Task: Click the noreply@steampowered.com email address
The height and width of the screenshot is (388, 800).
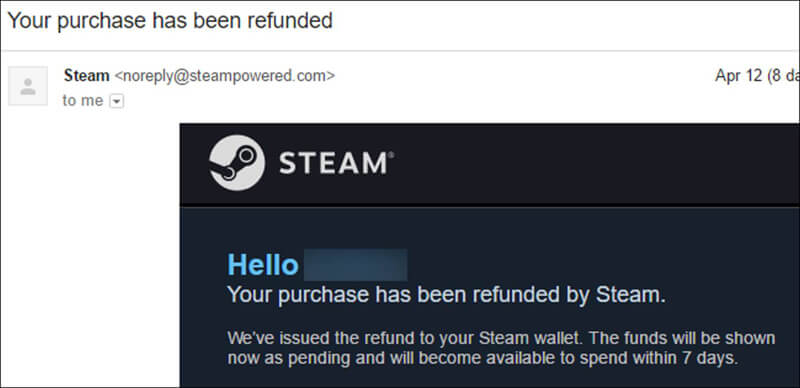Action: pyautogui.click(x=224, y=76)
